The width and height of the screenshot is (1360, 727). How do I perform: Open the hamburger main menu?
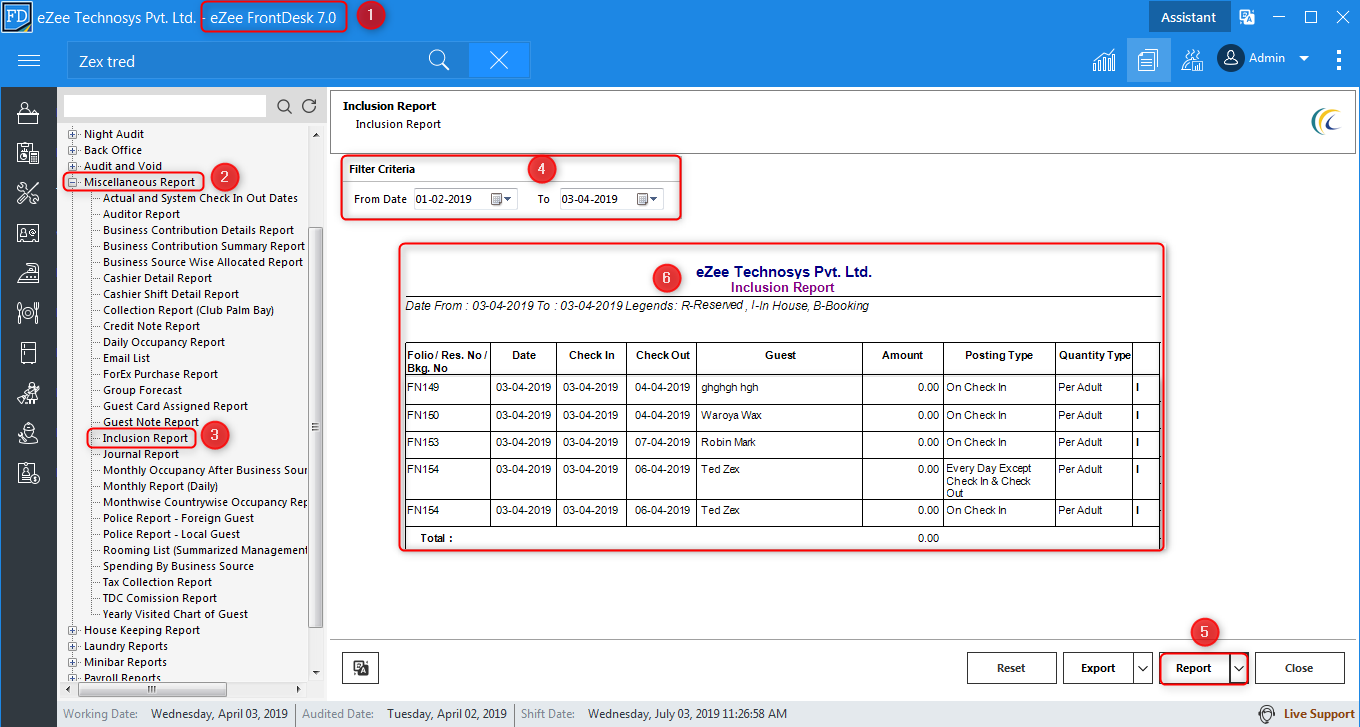(x=29, y=61)
